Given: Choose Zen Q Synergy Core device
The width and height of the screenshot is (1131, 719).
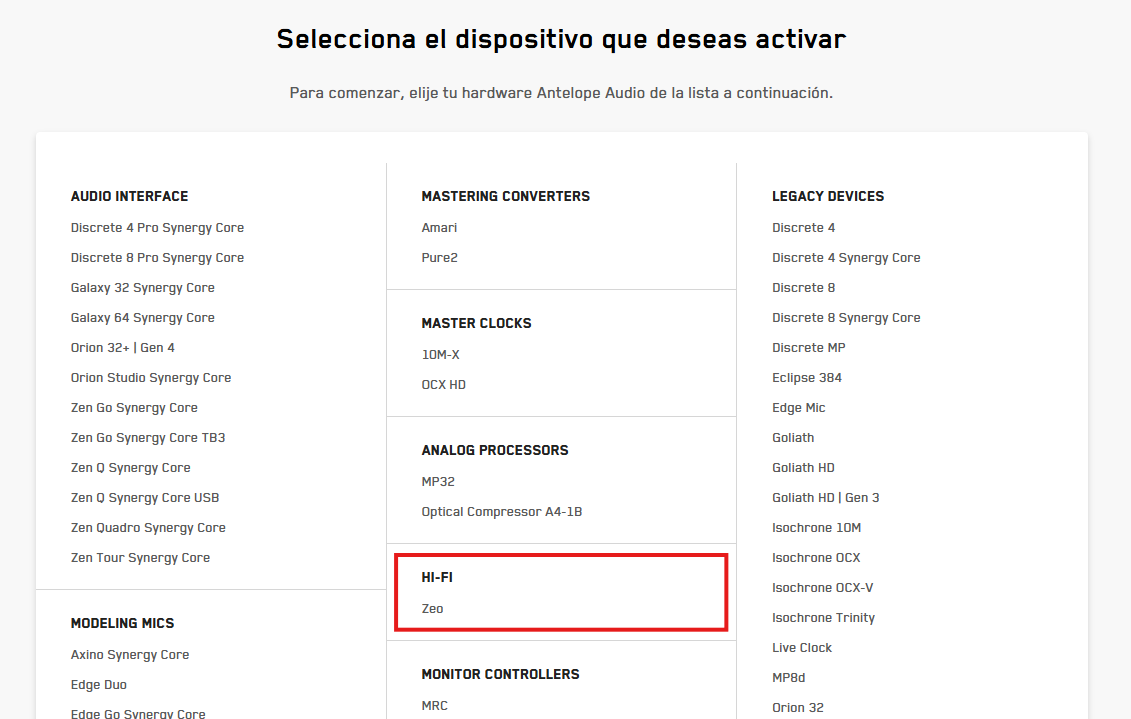Looking at the screenshot, I should tap(131, 468).
